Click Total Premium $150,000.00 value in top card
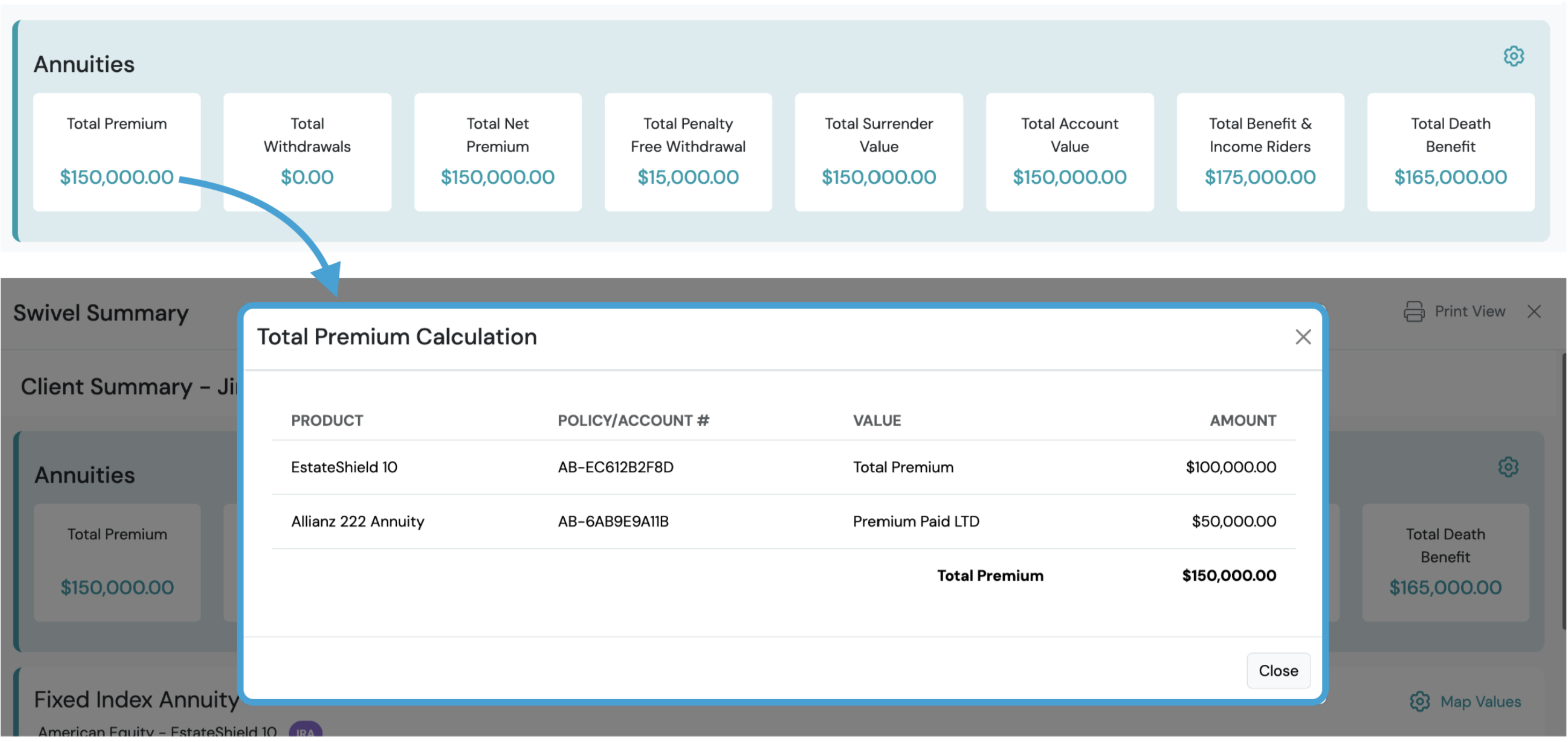1568x742 pixels. click(x=116, y=177)
